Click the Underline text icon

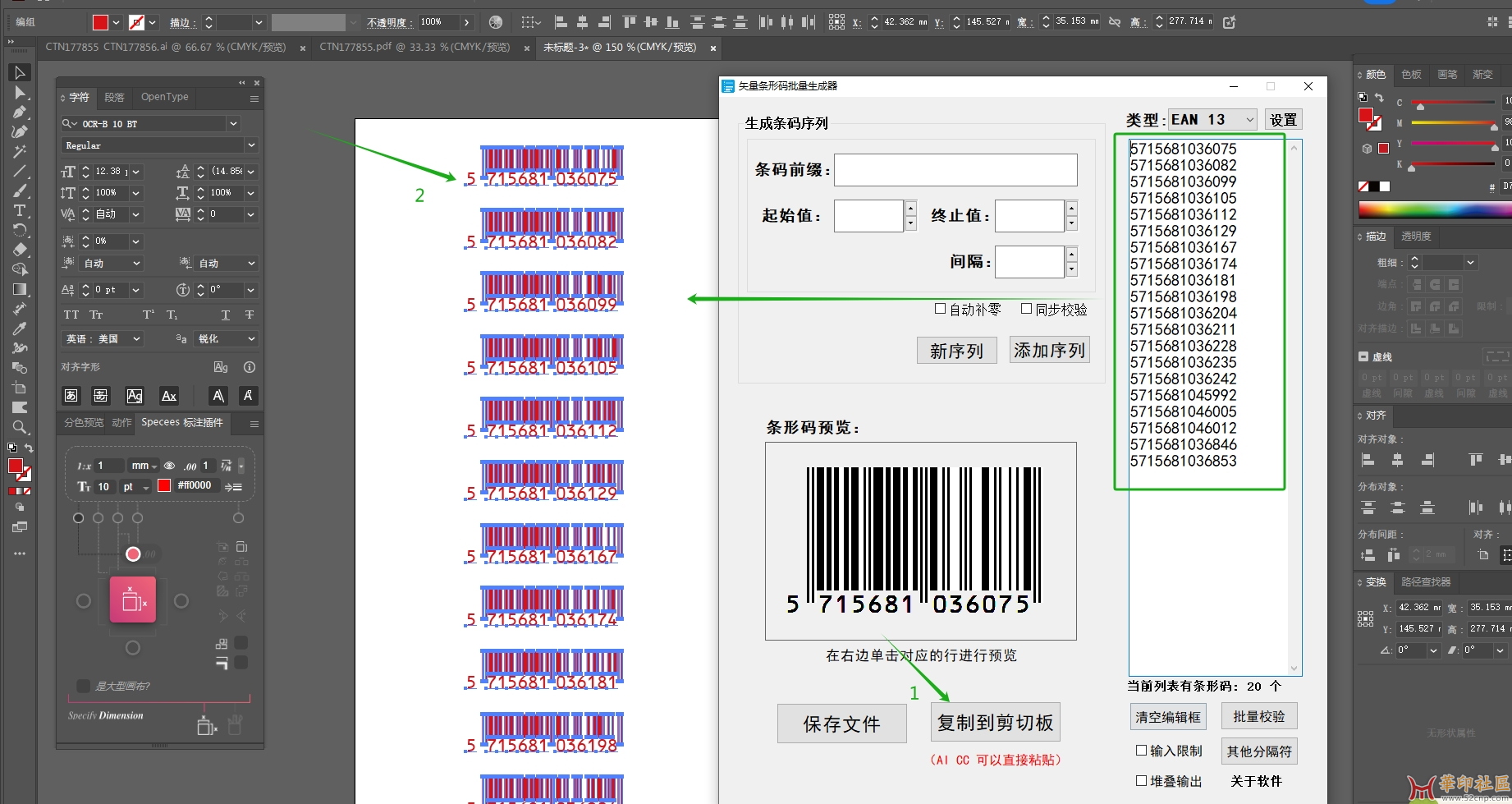(225, 315)
